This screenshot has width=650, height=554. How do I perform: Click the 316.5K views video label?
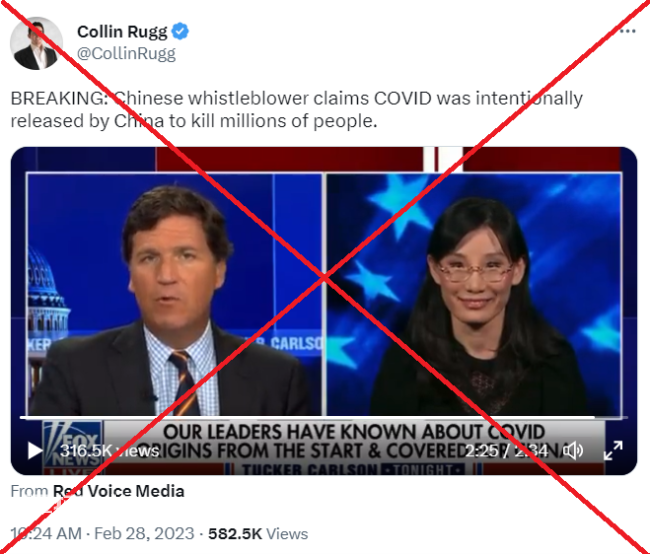tap(110, 451)
